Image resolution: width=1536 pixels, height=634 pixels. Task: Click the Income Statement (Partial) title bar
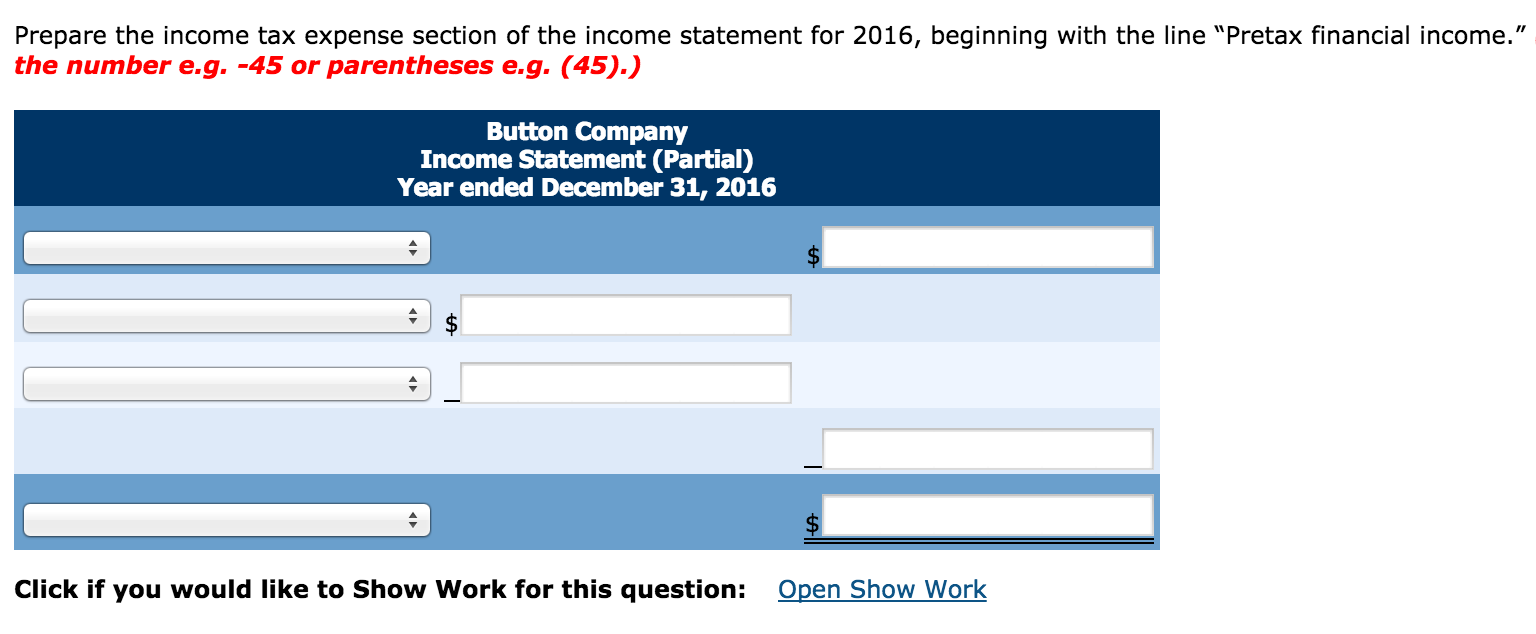click(586, 159)
